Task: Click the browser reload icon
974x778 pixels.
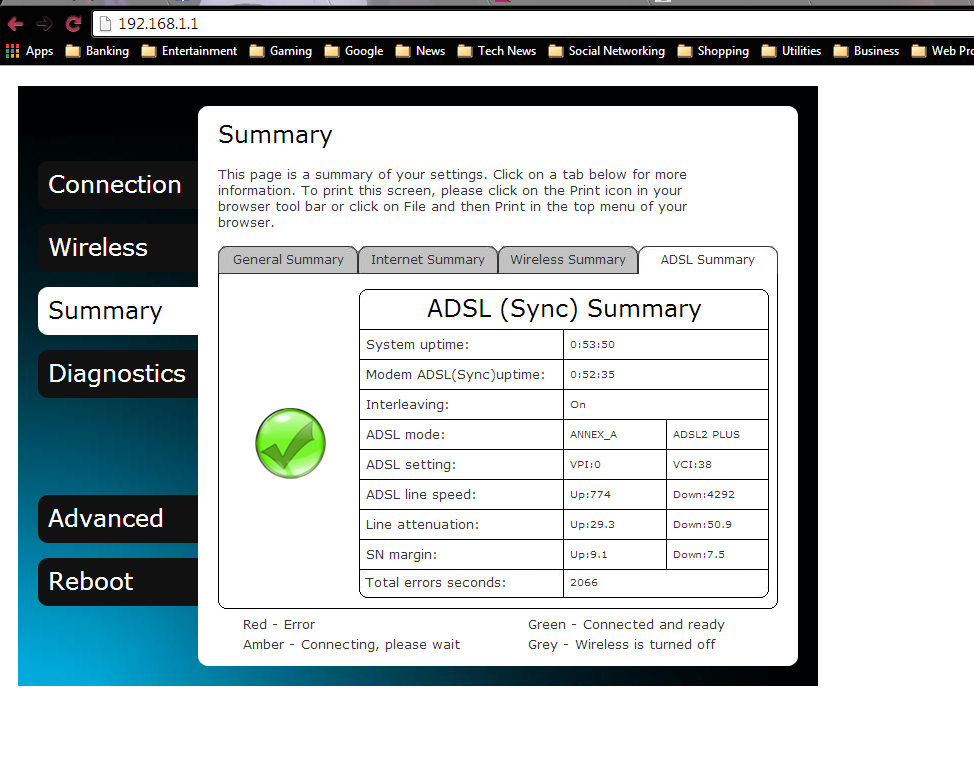Action: click(x=73, y=24)
